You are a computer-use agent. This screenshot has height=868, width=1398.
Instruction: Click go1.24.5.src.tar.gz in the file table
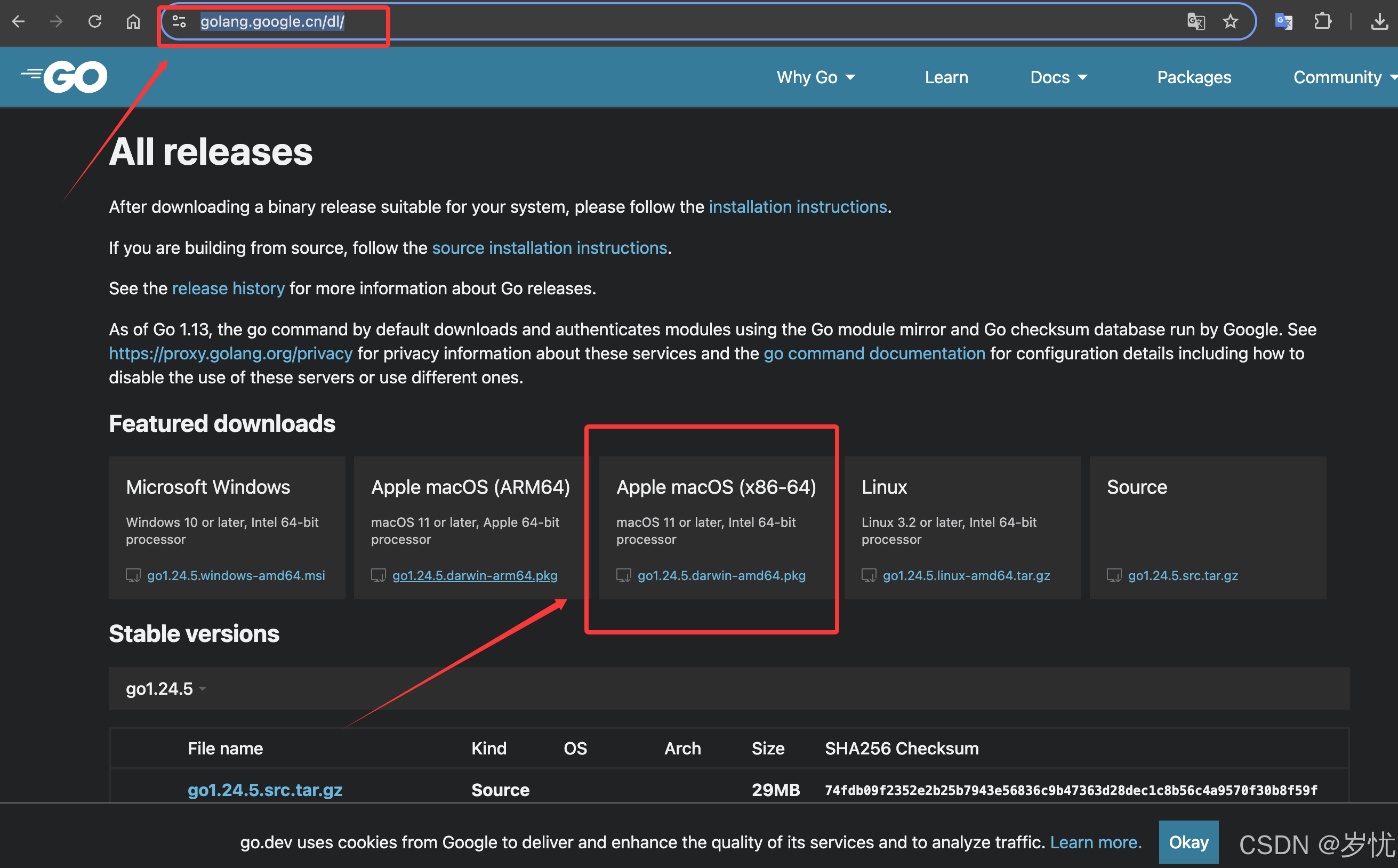264,790
